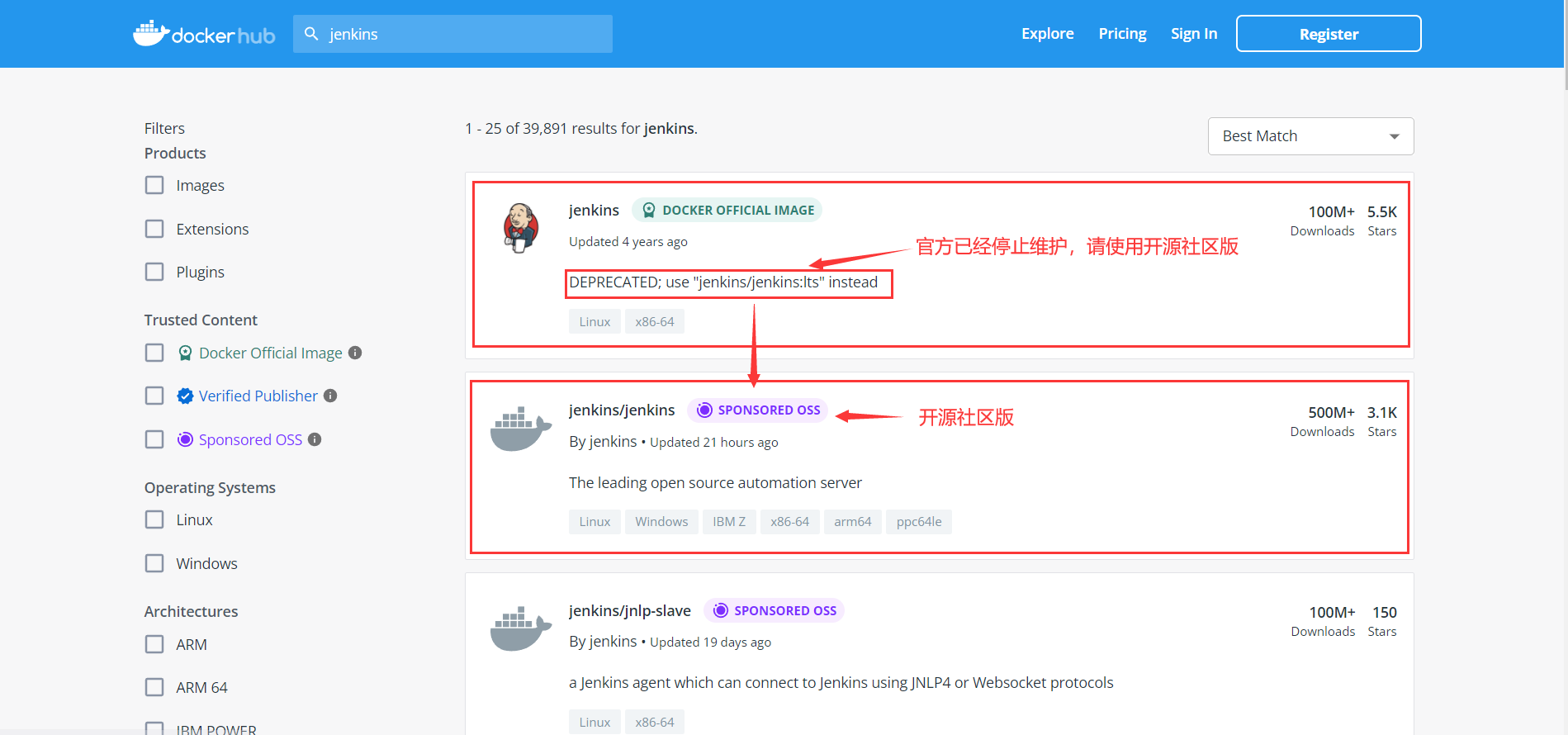The image size is (1568, 735).
Task: Click the Verified Publisher checkmark badge icon
Action: (x=185, y=396)
